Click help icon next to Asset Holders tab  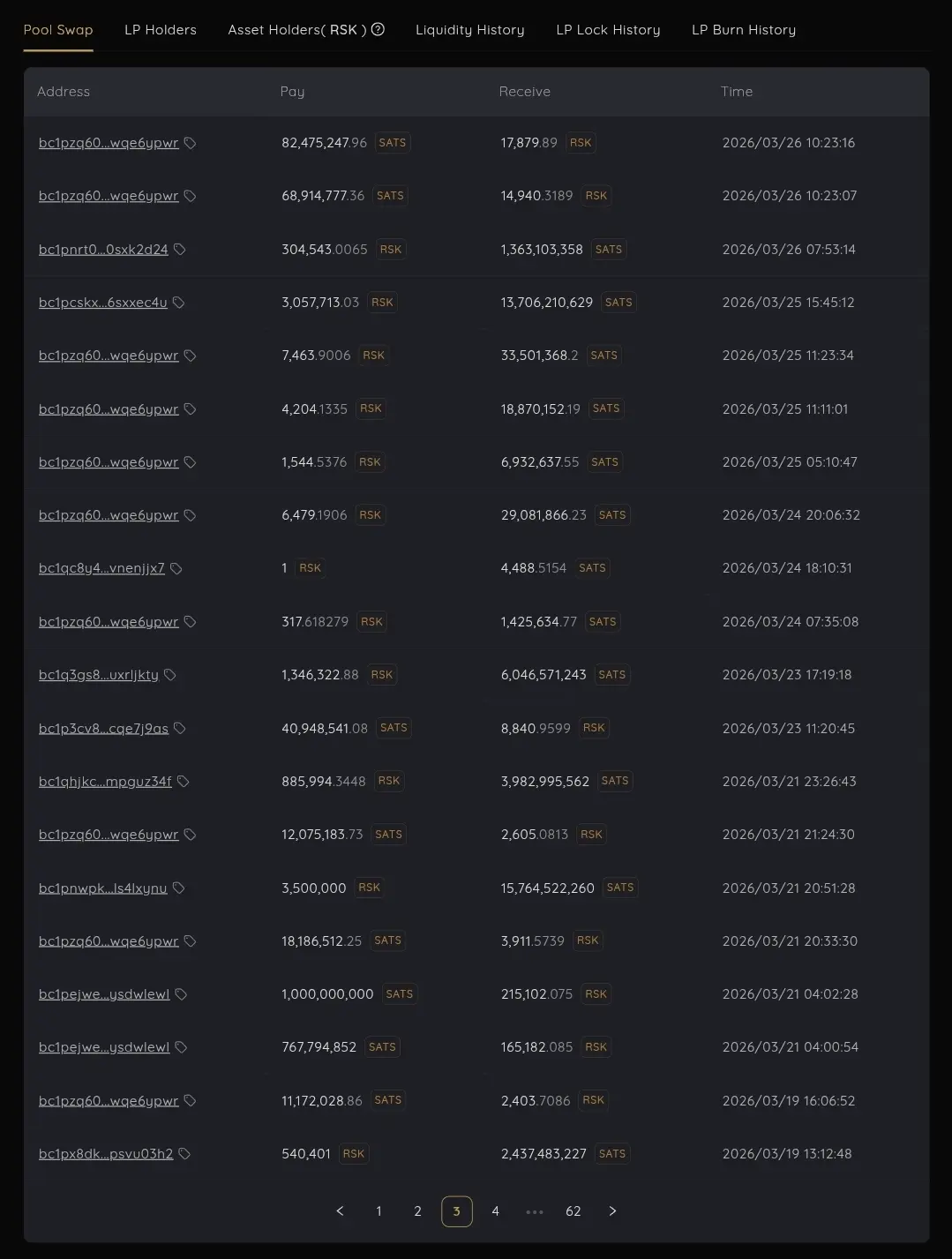379,29
